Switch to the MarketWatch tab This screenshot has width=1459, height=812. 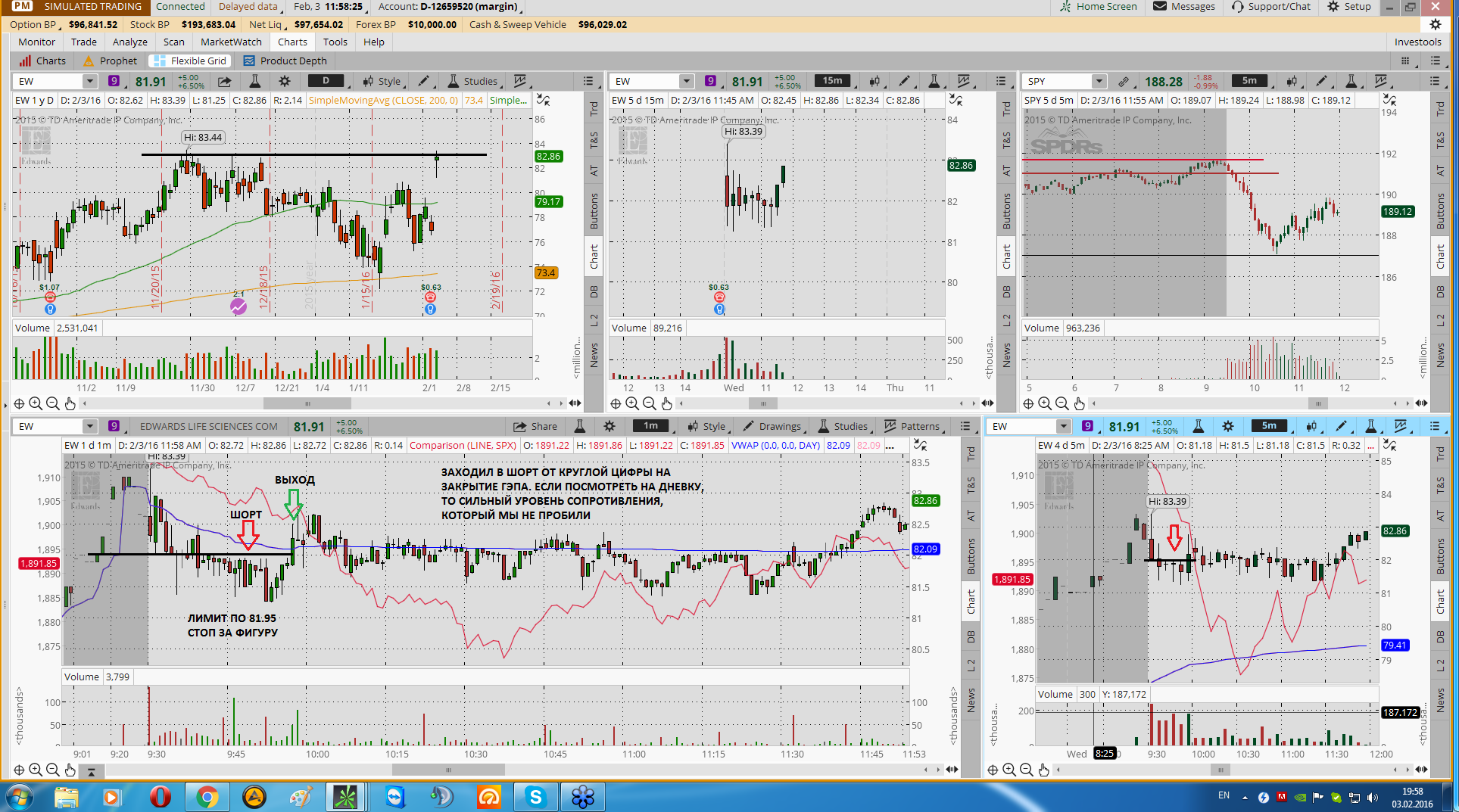[231, 42]
